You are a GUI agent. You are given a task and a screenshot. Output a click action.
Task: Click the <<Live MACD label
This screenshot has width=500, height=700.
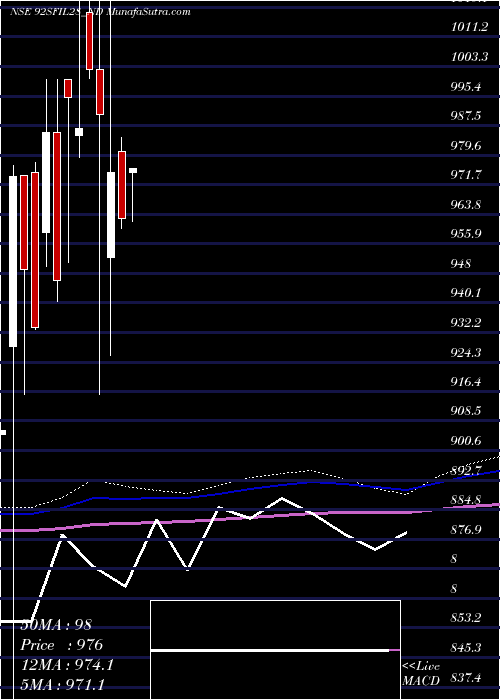[422, 674]
